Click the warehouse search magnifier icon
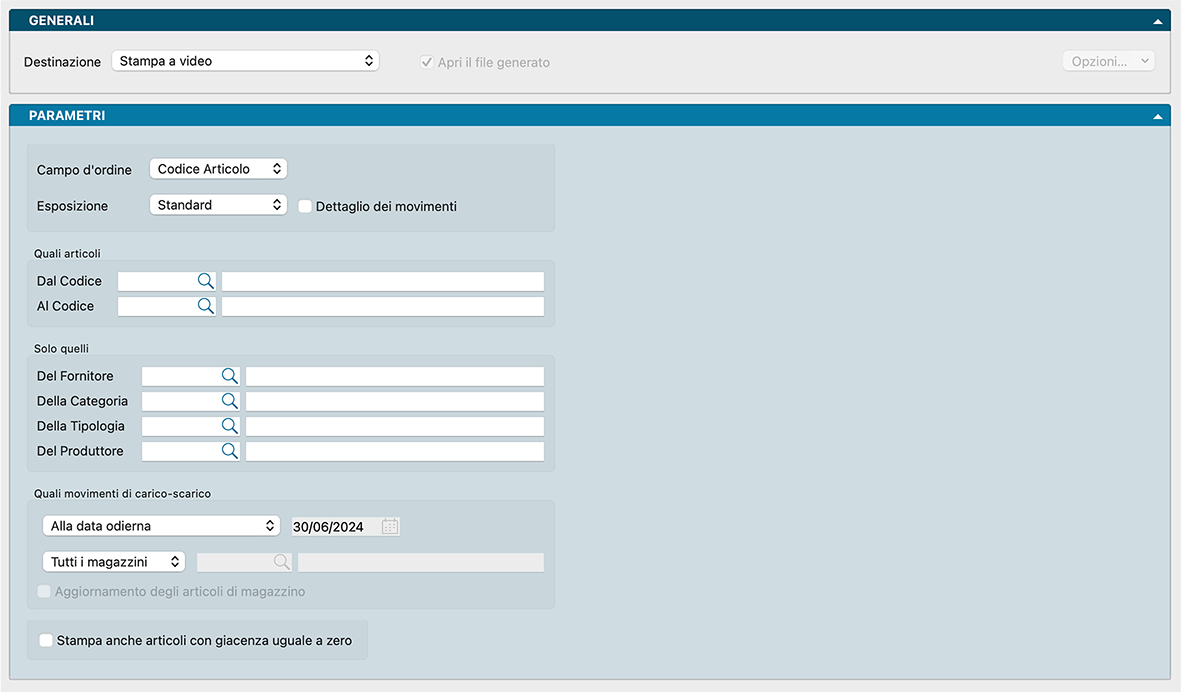 tap(282, 562)
